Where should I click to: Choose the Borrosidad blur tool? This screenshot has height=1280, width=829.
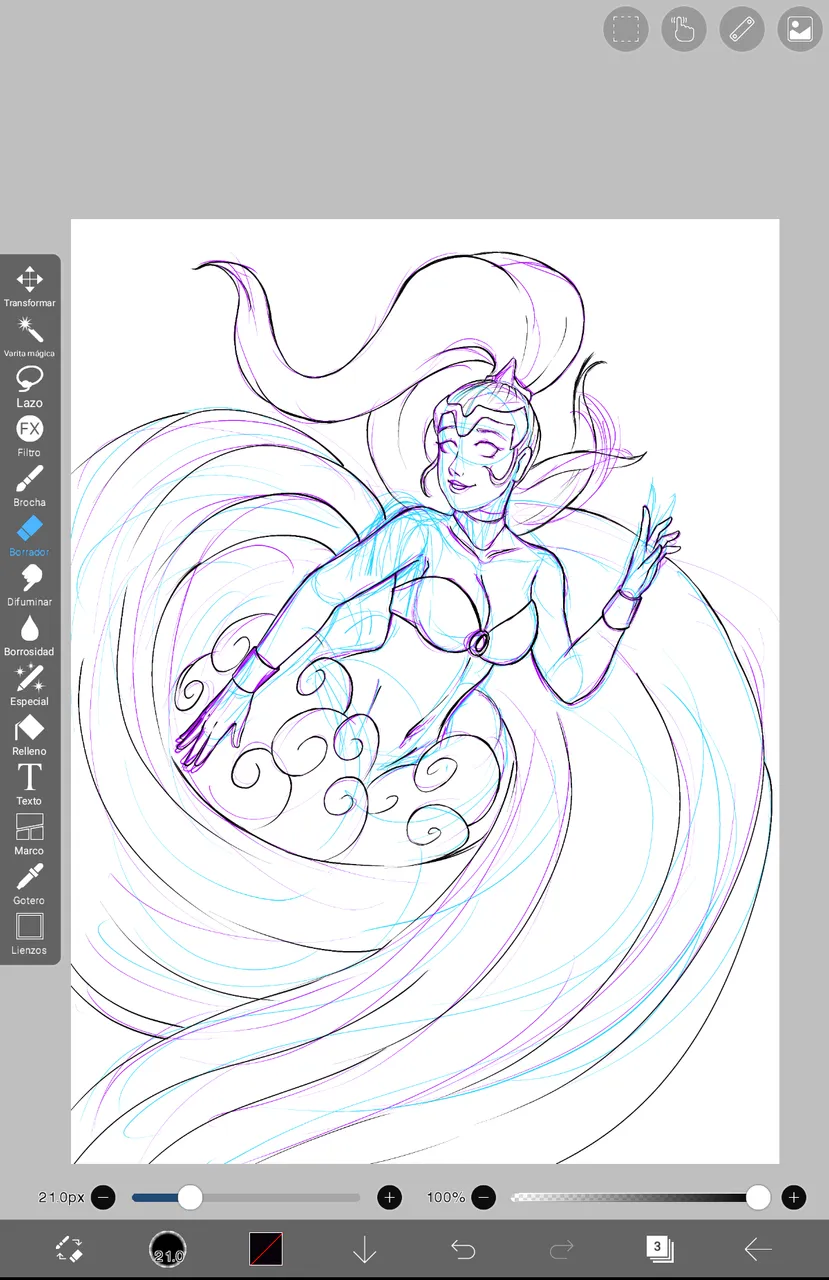[x=29, y=635]
